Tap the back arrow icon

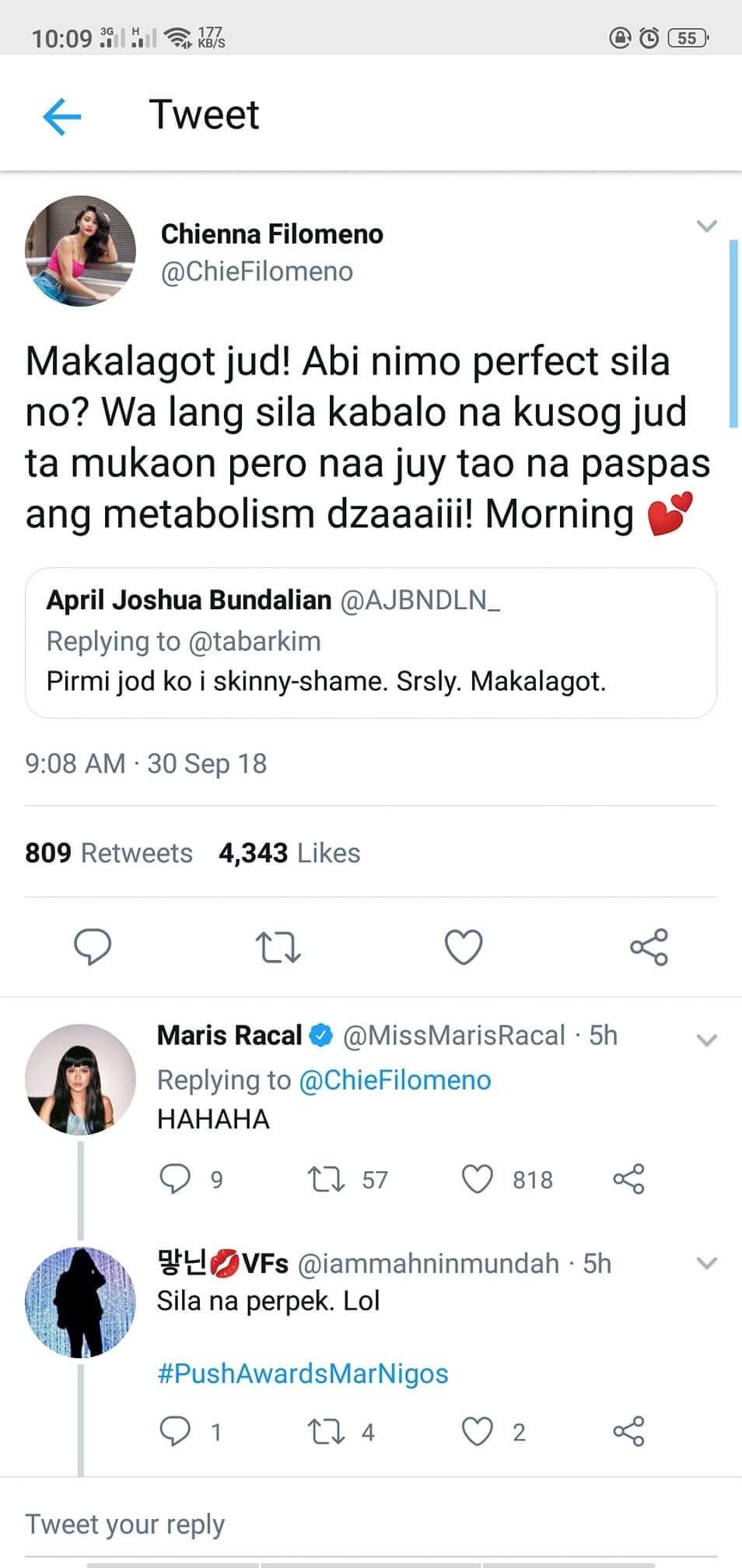pyautogui.click(x=62, y=117)
